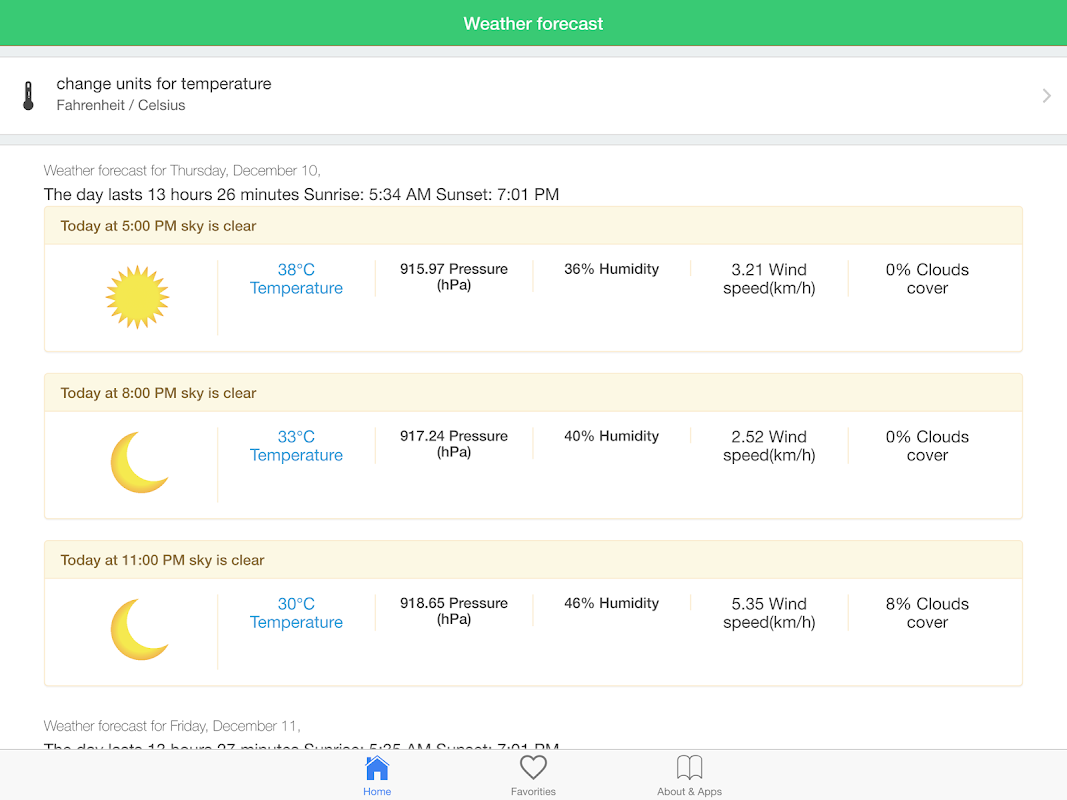The width and height of the screenshot is (1067, 800).
Task: Tap the Home house icon
Action: [377, 768]
